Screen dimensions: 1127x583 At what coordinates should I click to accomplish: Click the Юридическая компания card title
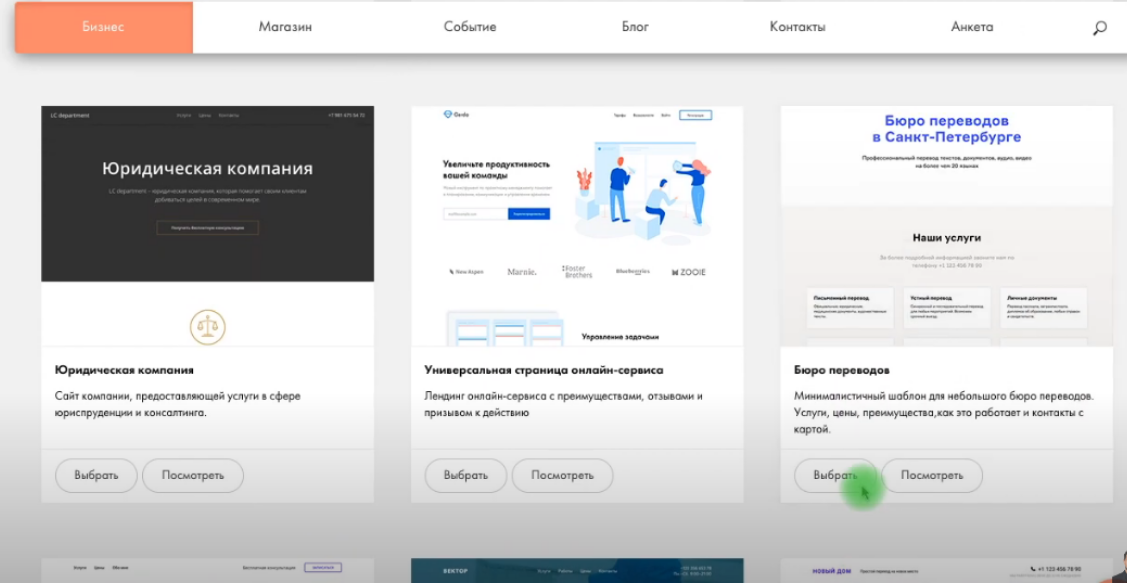[124, 370]
